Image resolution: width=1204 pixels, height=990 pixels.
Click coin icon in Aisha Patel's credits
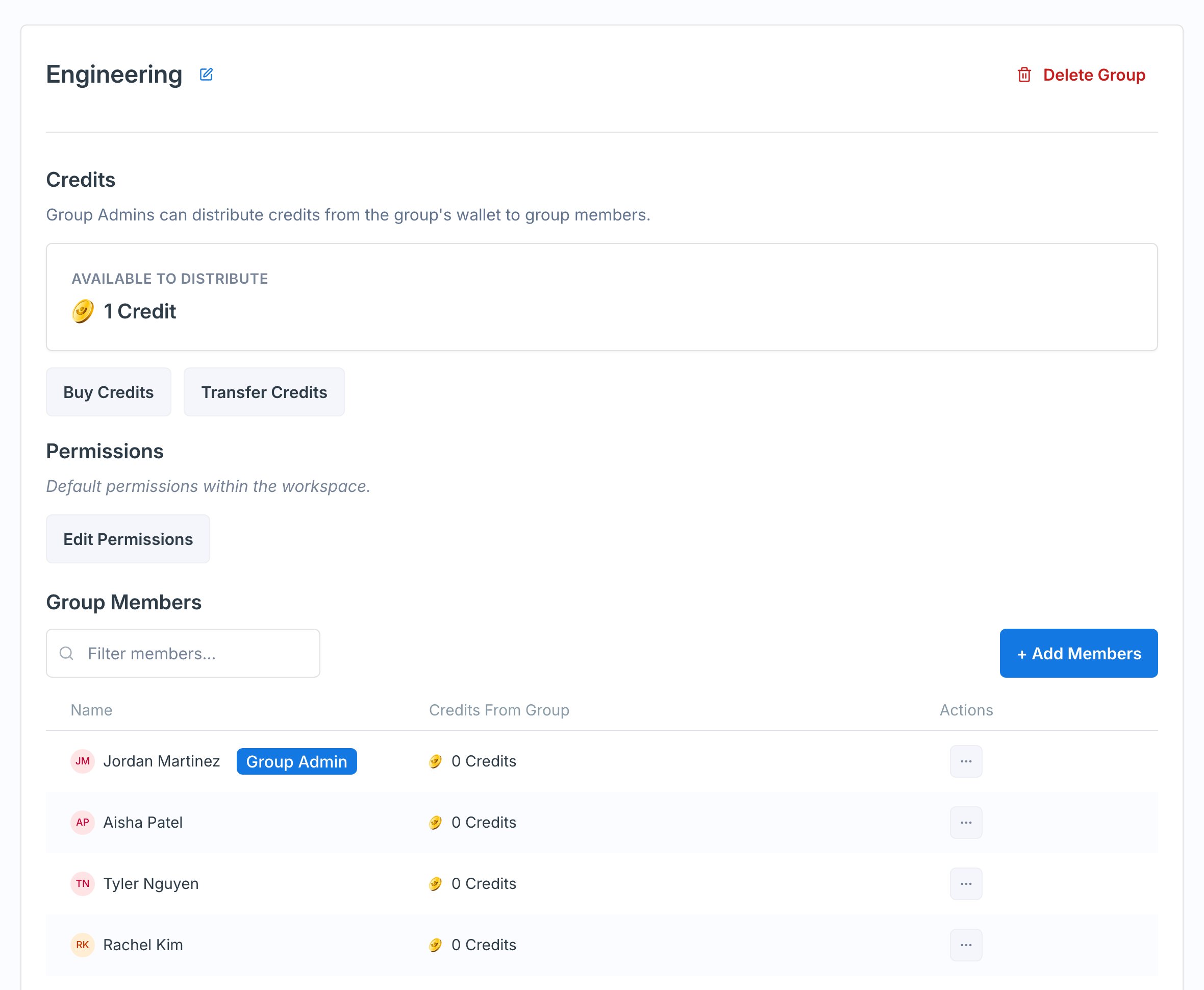436,822
